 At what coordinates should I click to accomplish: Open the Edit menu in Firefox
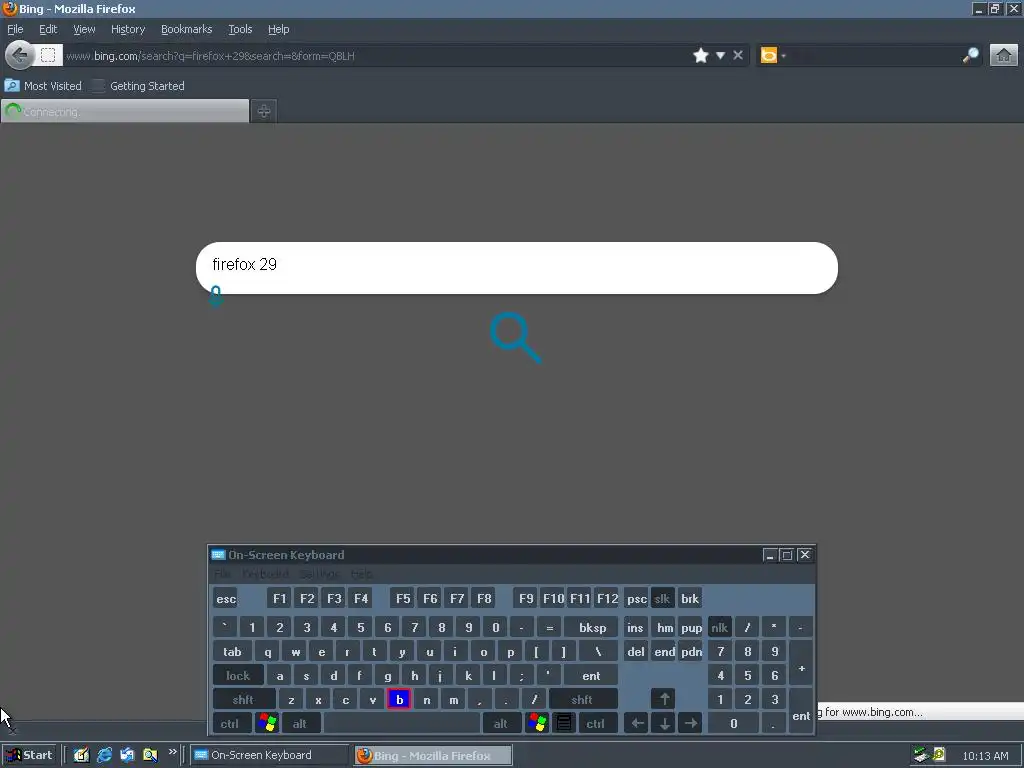click(x=48, y=29)
